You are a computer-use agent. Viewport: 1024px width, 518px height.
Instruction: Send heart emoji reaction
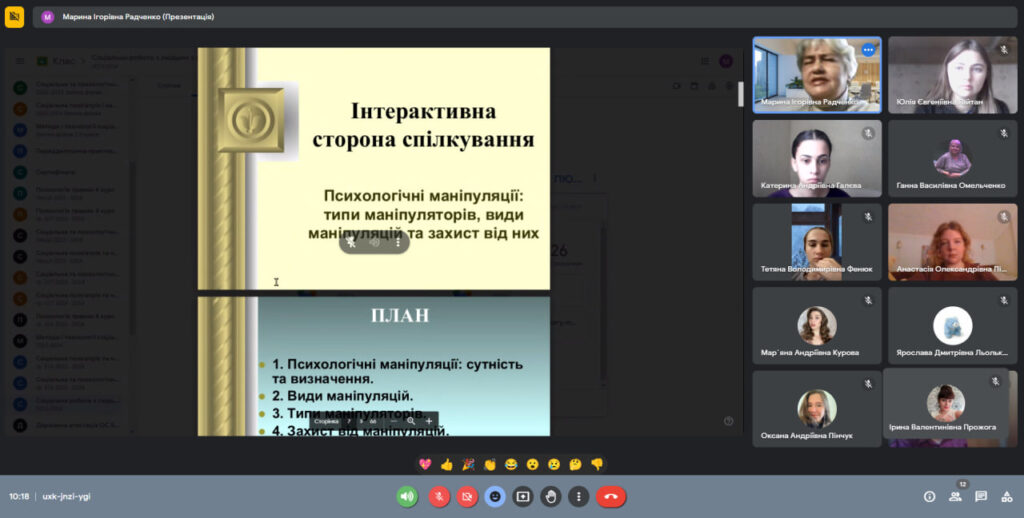(x=425, y=464)
